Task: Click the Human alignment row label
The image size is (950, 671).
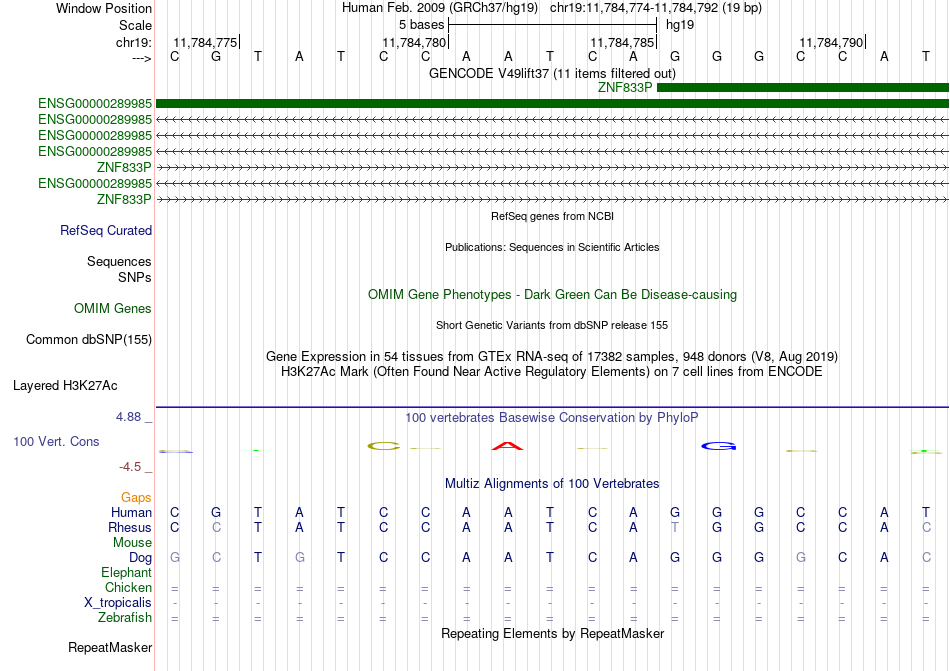Action: click(131, 512)
